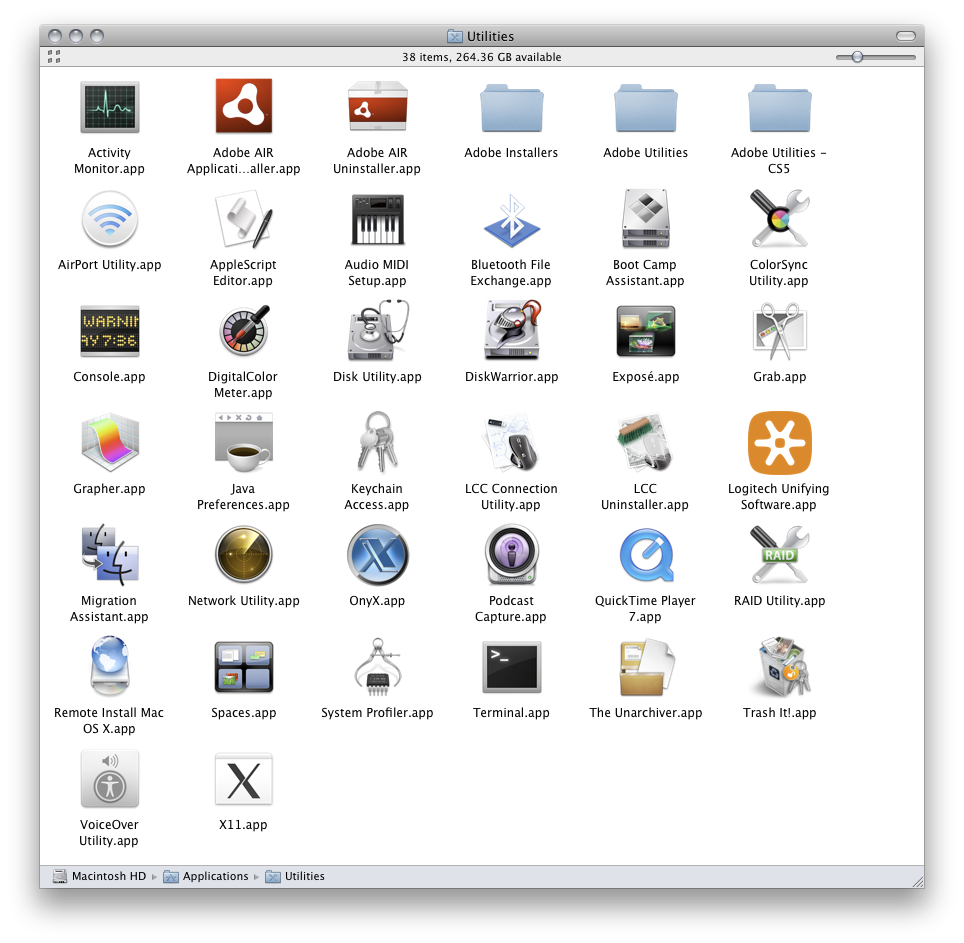
Task: Select the Keychain Access icon
Action: click(x=377, y=443)
